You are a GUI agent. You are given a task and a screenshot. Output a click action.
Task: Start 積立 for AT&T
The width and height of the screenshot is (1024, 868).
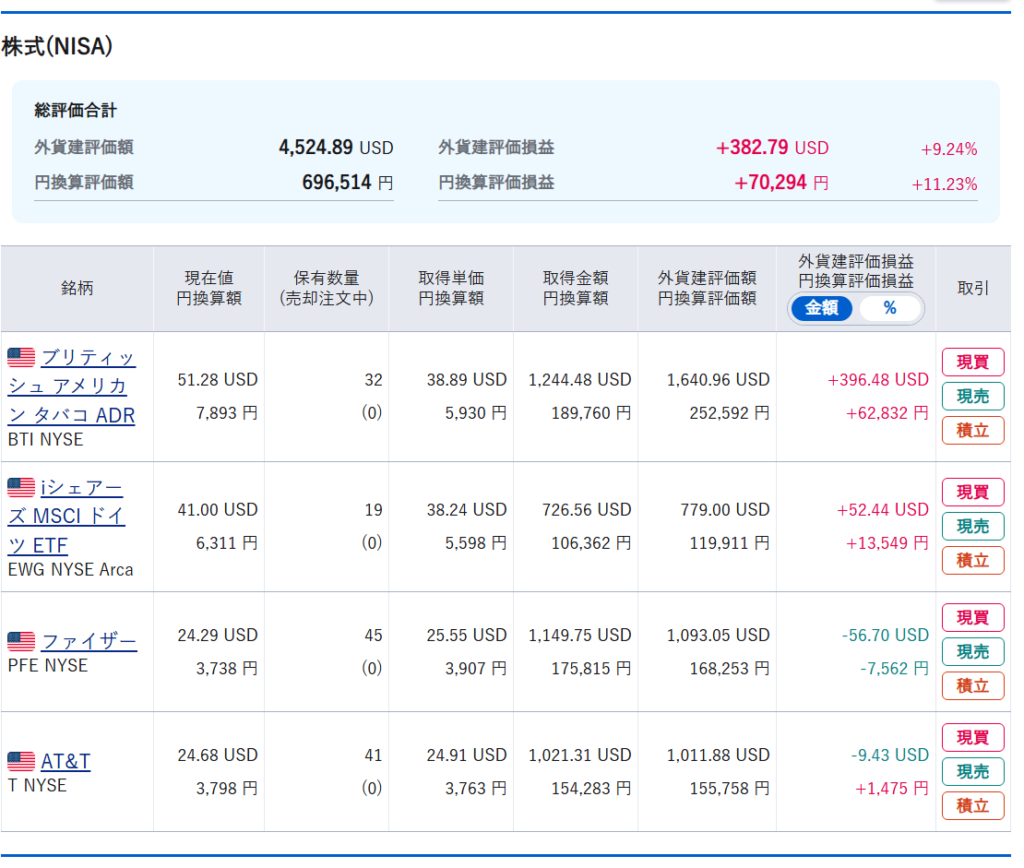(x=972, y=806)
